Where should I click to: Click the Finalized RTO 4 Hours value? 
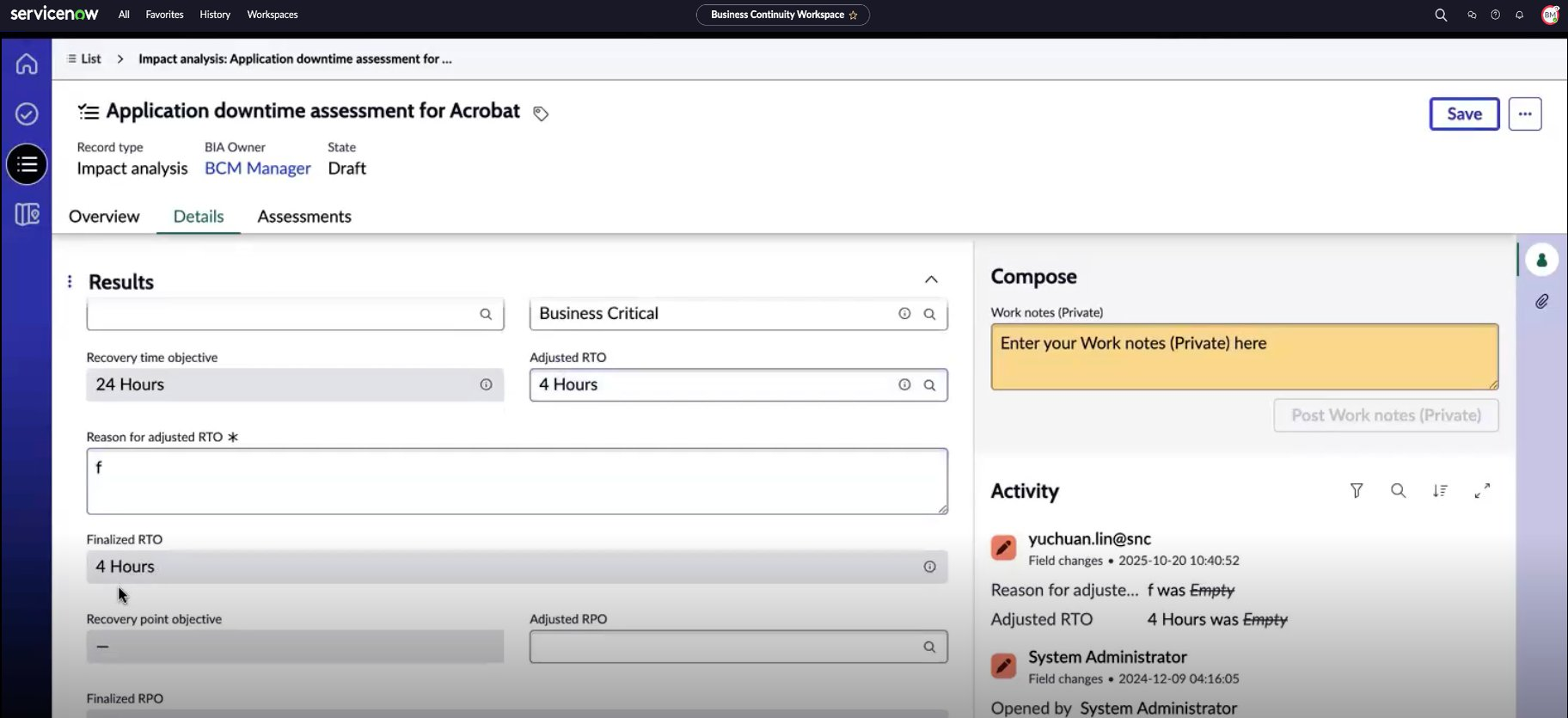tap(126, 567)
